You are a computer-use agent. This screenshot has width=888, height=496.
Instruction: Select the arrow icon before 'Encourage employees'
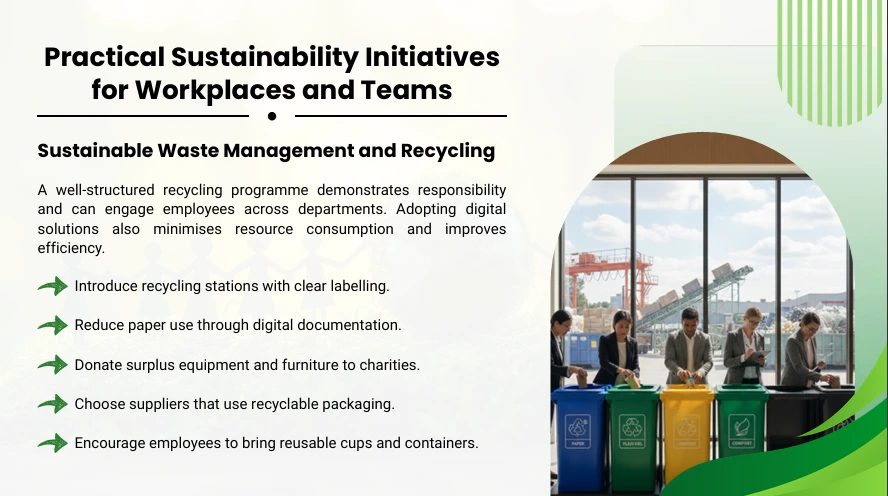52,443
